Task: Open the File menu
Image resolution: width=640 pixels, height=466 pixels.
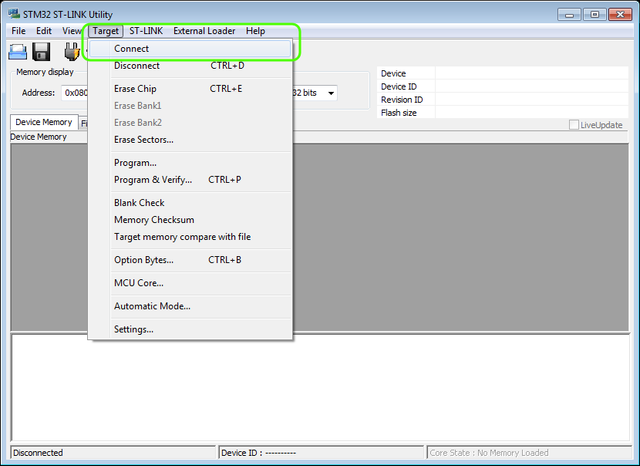Action: [x=18, y=31]
